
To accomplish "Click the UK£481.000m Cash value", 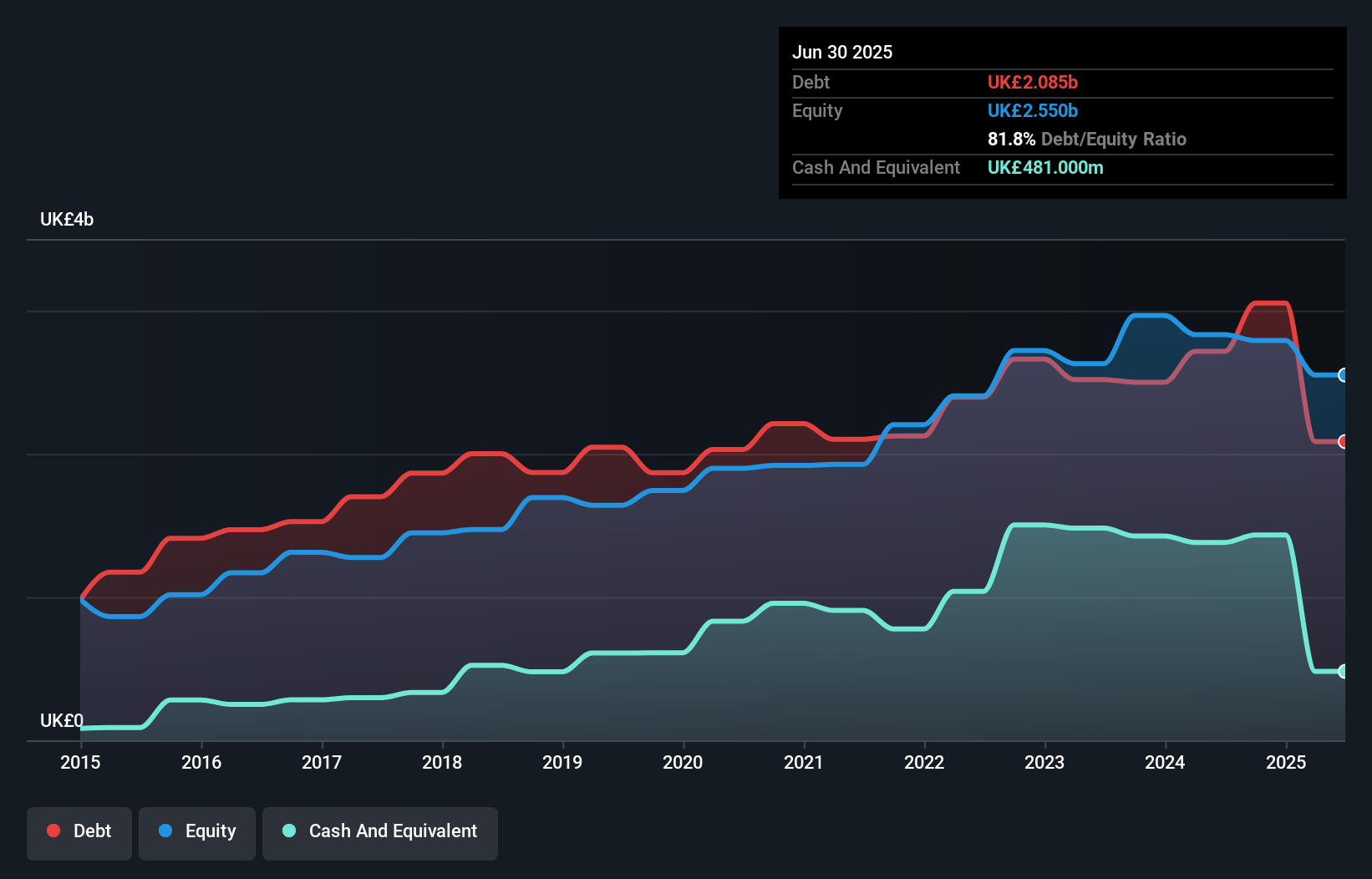I will (1045, 167).
